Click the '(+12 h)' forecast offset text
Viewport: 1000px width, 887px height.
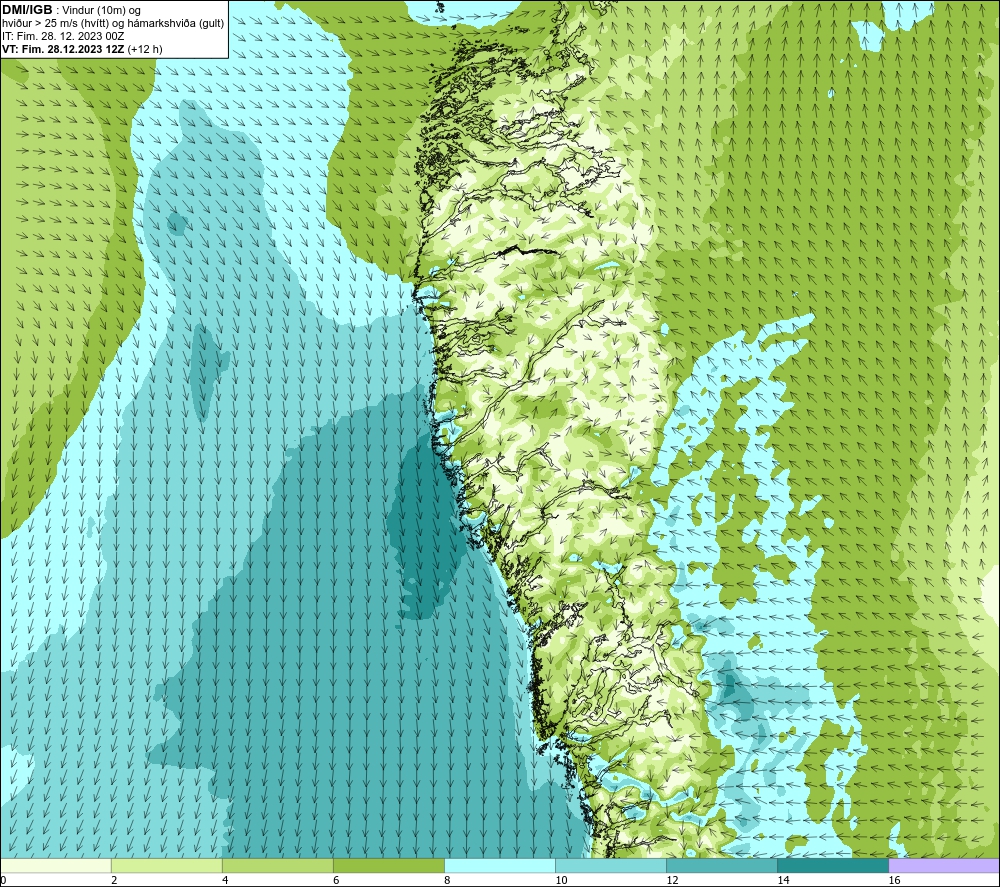pos(145,49)
